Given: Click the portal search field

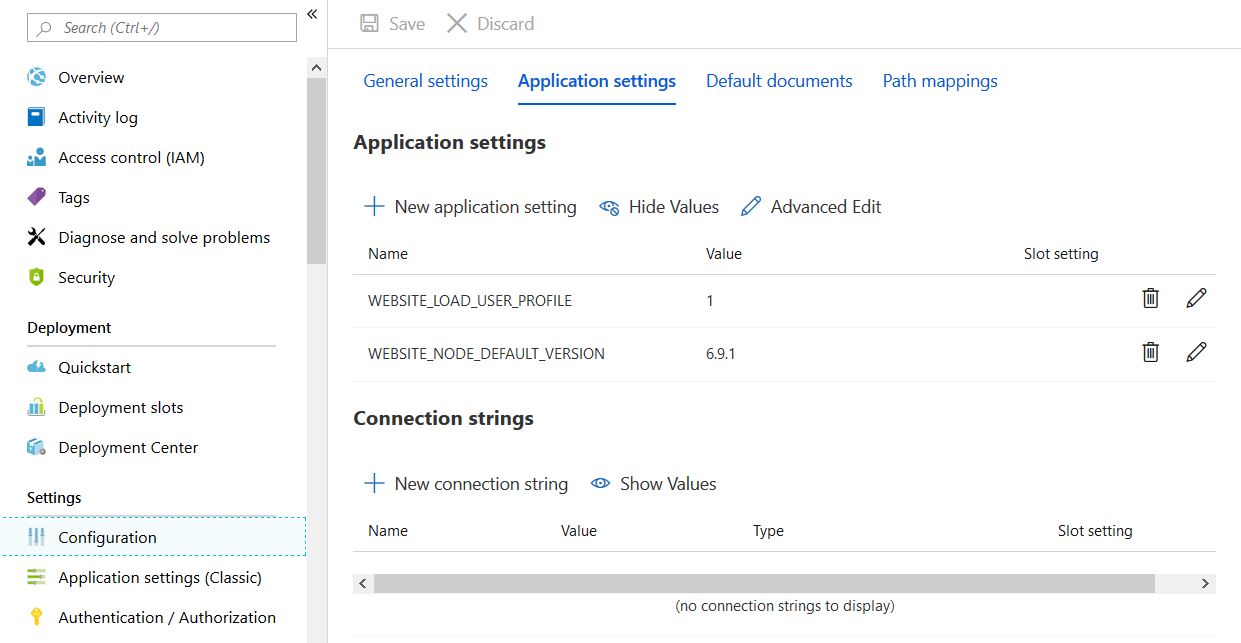Looking at the screenshot, I should click(160, 27).
